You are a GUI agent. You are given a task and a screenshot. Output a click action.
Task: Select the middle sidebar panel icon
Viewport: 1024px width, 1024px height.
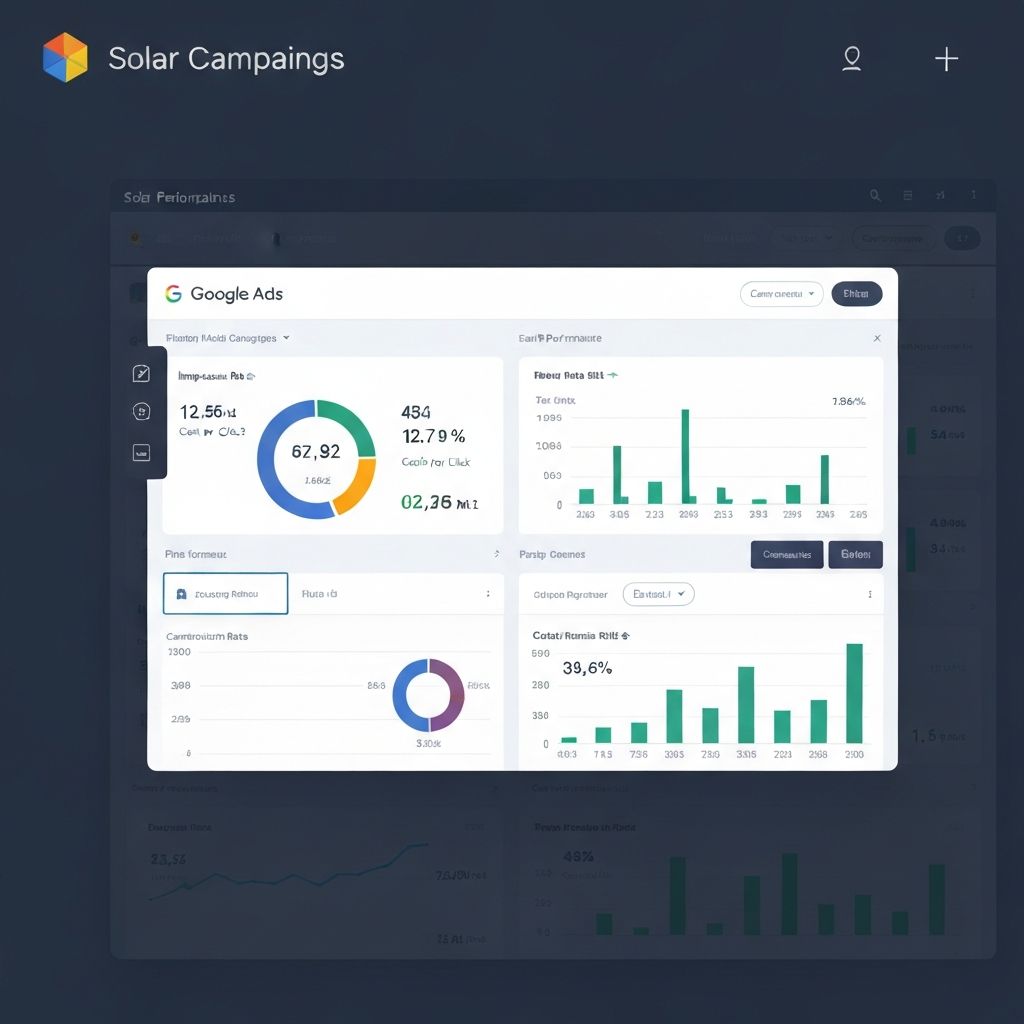[141, 412]
